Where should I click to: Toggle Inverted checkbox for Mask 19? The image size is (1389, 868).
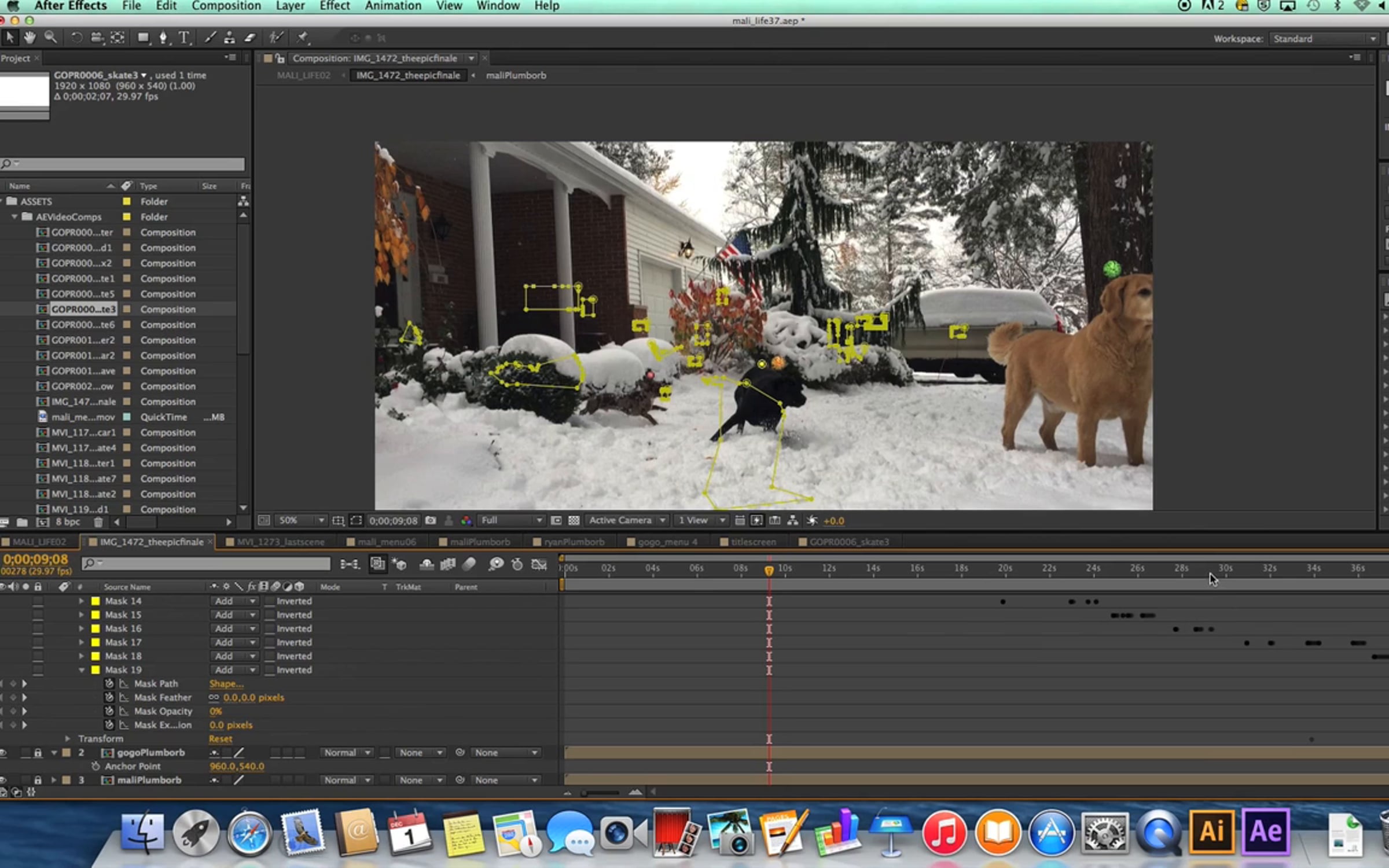point(270,670)
